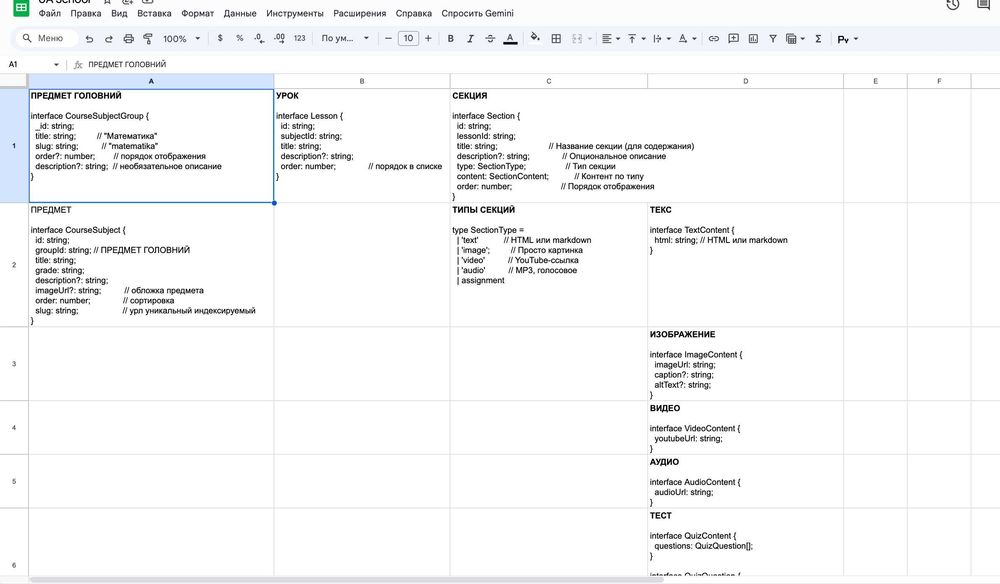
Task: Open the Файл menu
Action: coord(50,13)
